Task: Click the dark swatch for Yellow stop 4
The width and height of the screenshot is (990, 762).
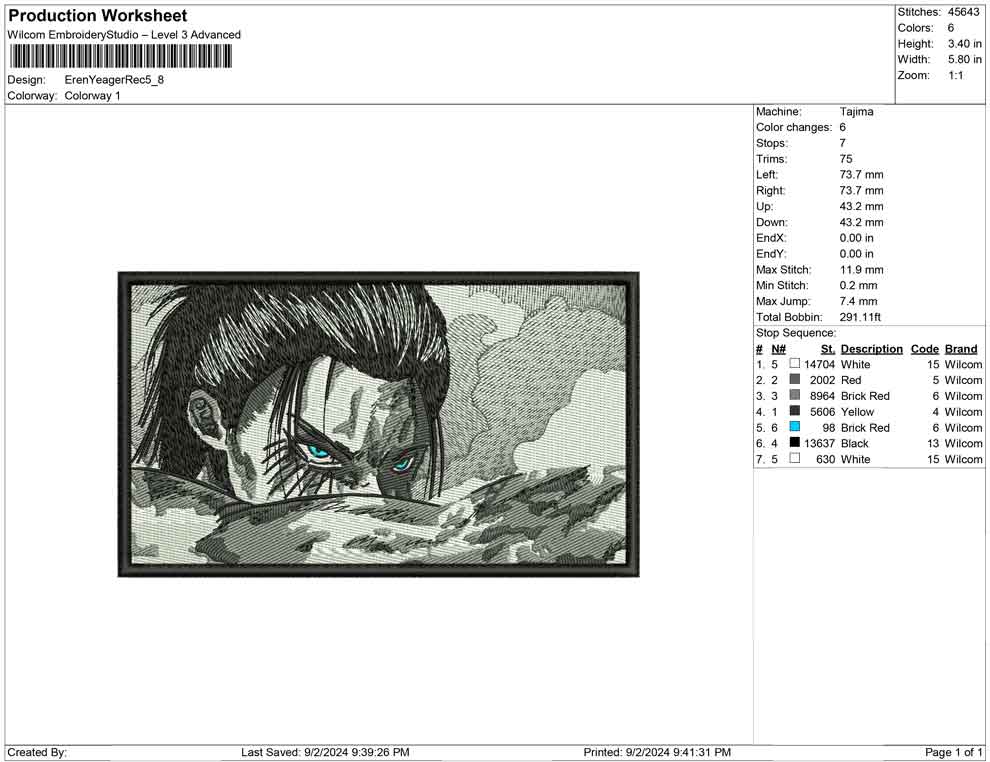Action: tap(795, 410)
